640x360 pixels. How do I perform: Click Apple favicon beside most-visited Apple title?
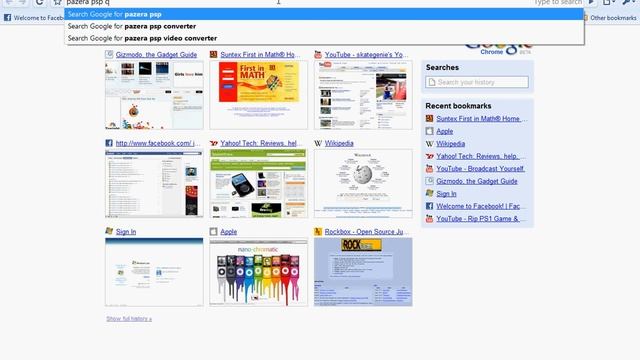[213, 232]
